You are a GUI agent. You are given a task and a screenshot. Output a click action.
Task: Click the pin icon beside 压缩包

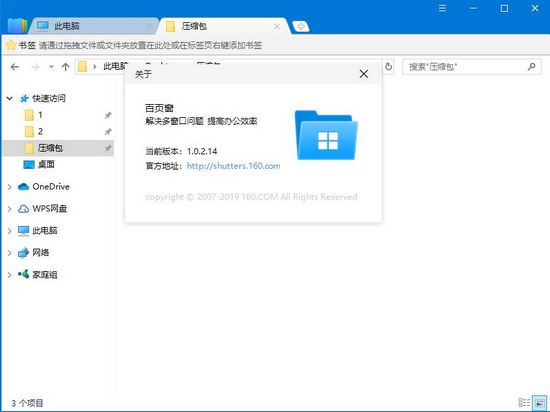[108, 148]
